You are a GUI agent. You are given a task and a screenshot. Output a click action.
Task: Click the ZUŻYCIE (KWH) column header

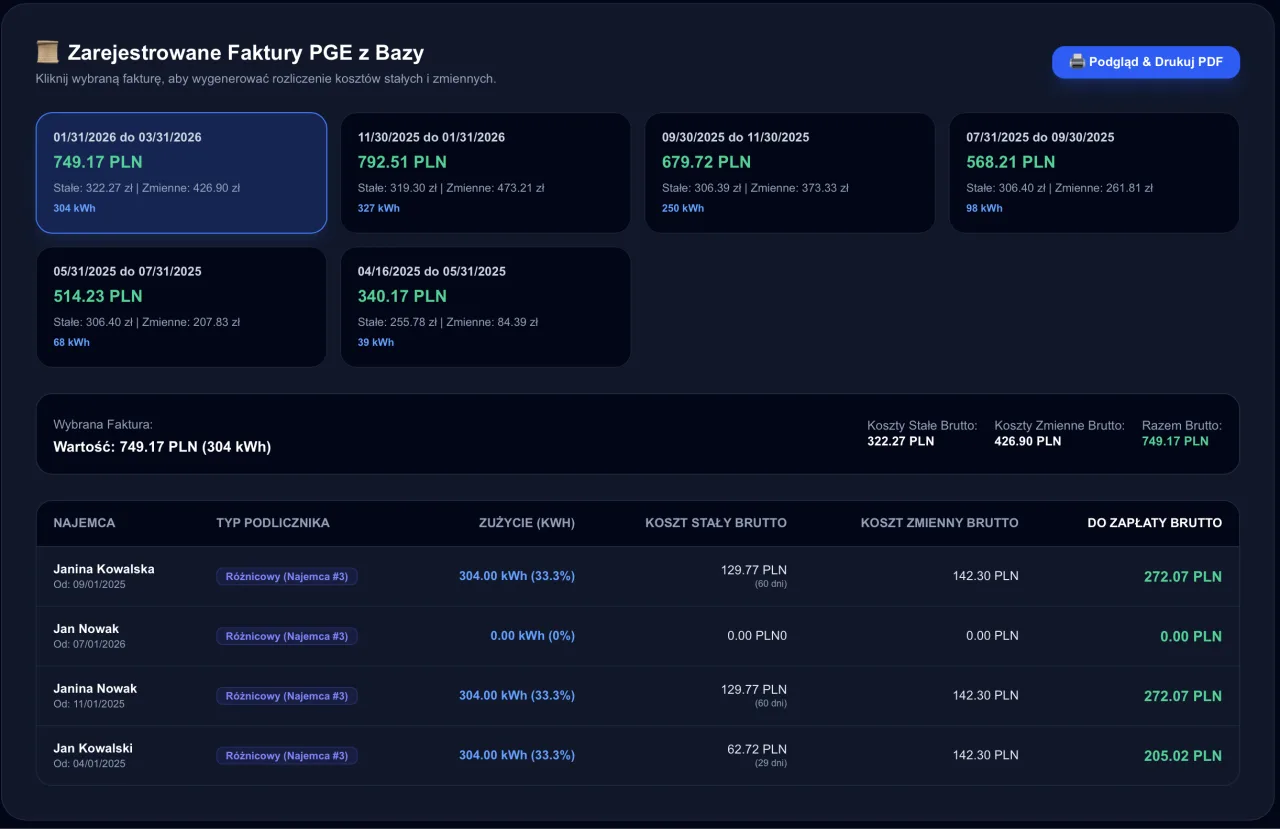pos(526,523)
